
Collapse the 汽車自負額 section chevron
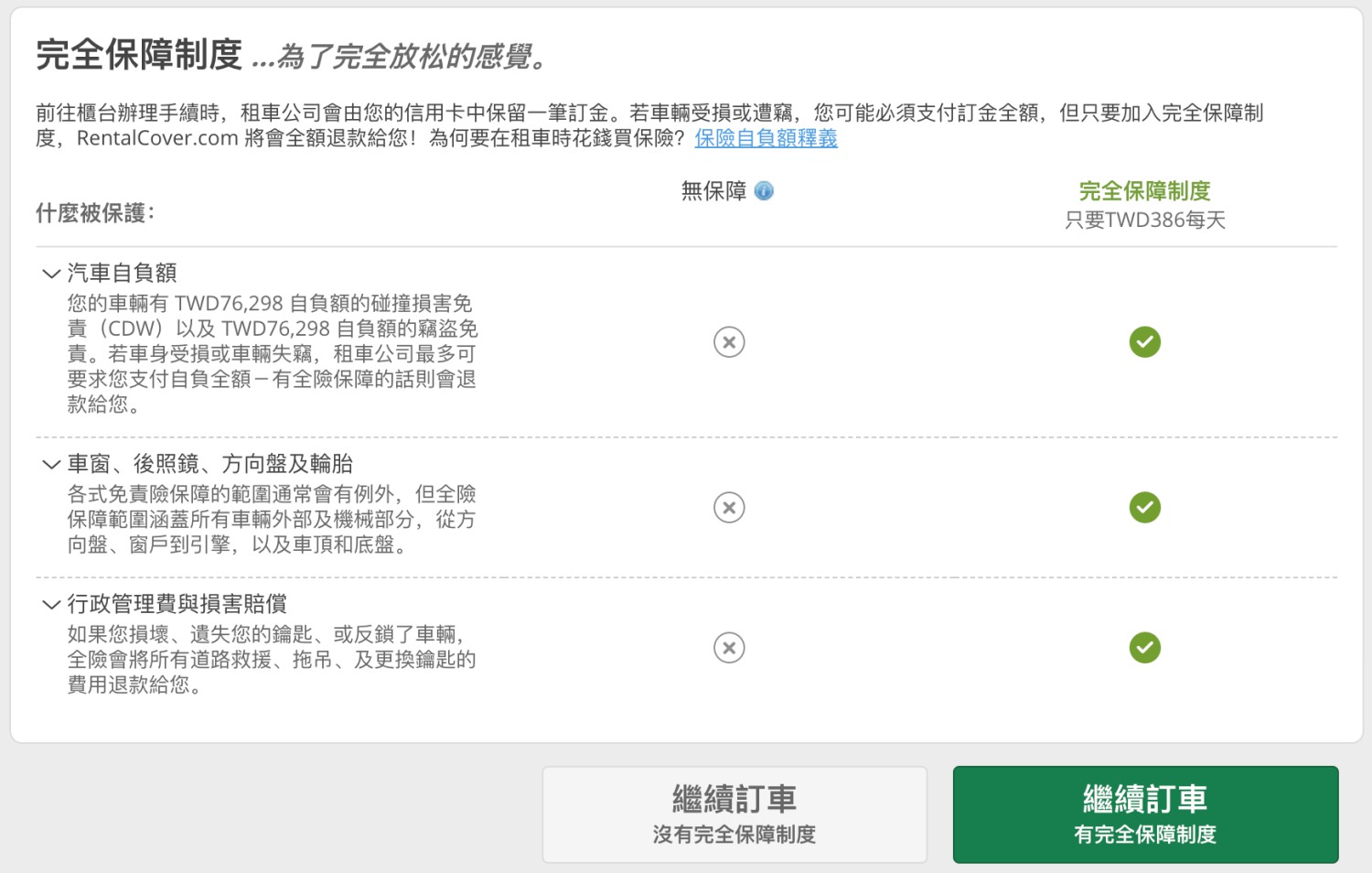tap(51, 273)
